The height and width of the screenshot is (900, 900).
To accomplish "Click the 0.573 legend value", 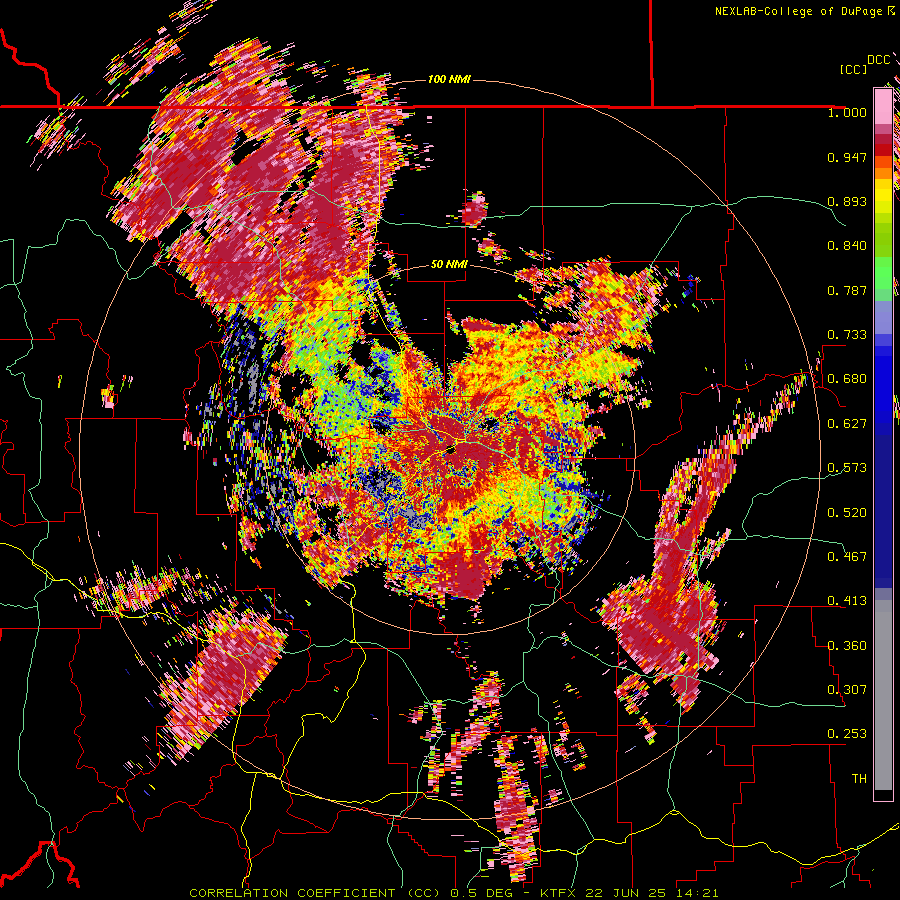I will pyautogui.click(x=847, y=468).
